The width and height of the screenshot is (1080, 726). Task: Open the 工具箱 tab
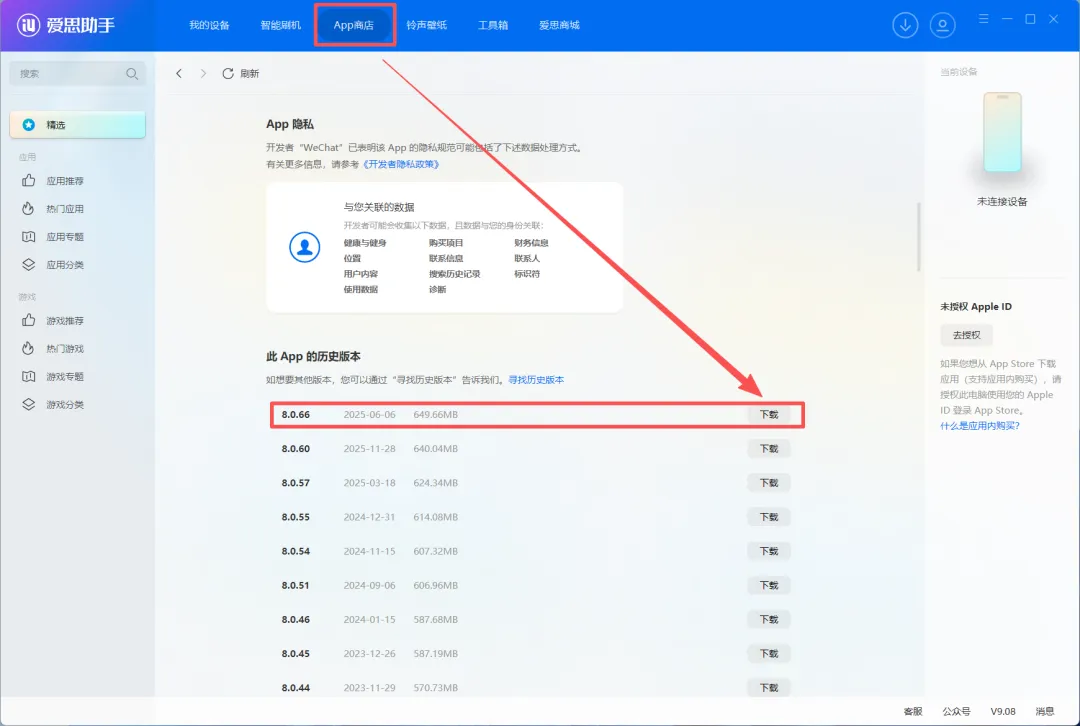[493, 25]
